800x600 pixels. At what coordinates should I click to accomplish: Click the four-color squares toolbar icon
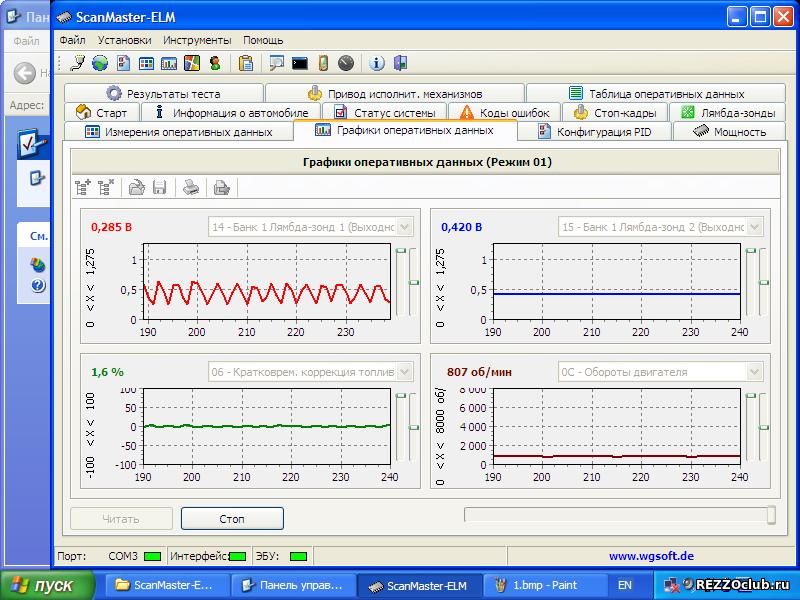[x=192, y=63]
